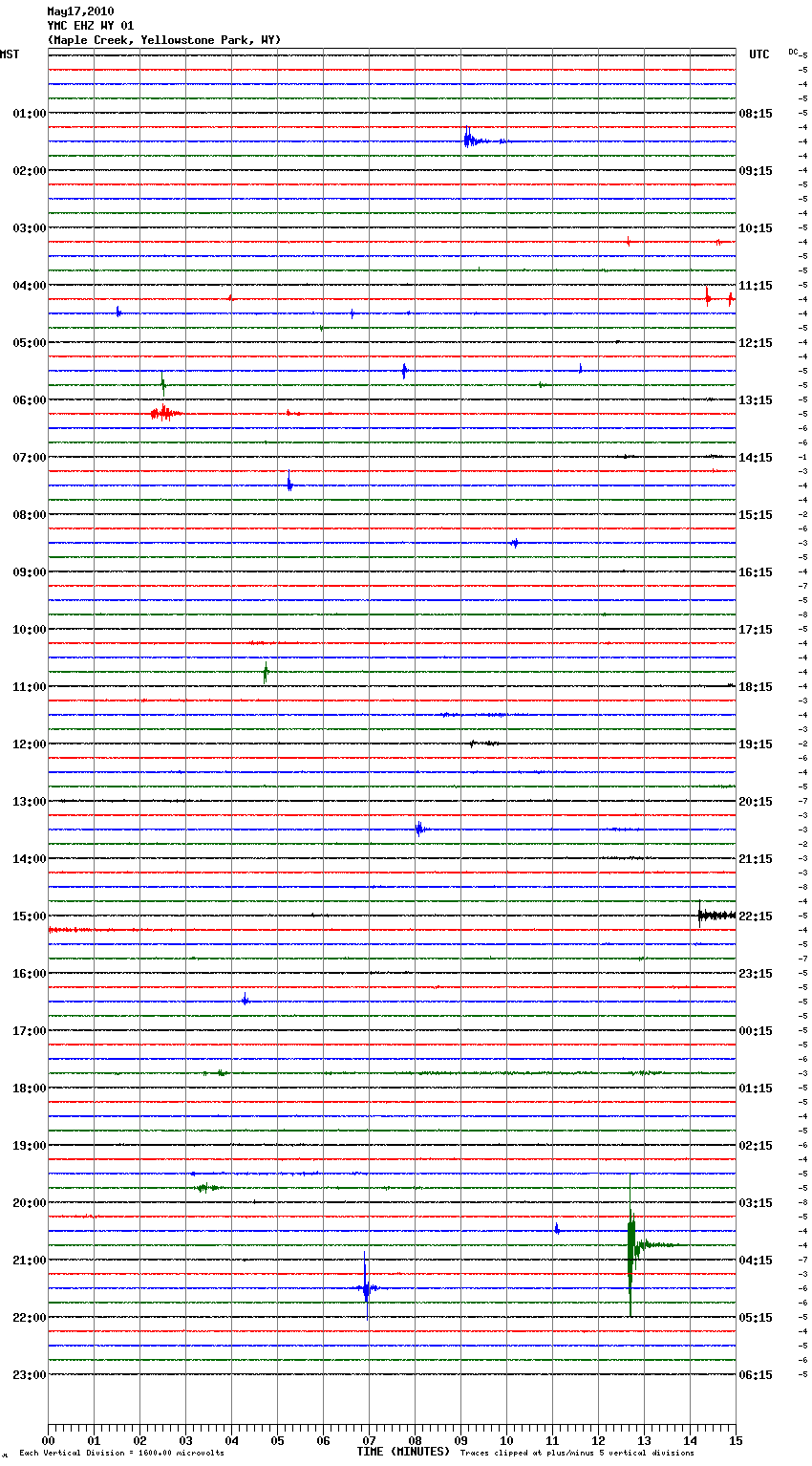Click the UTC axis header

pos(759,54)
